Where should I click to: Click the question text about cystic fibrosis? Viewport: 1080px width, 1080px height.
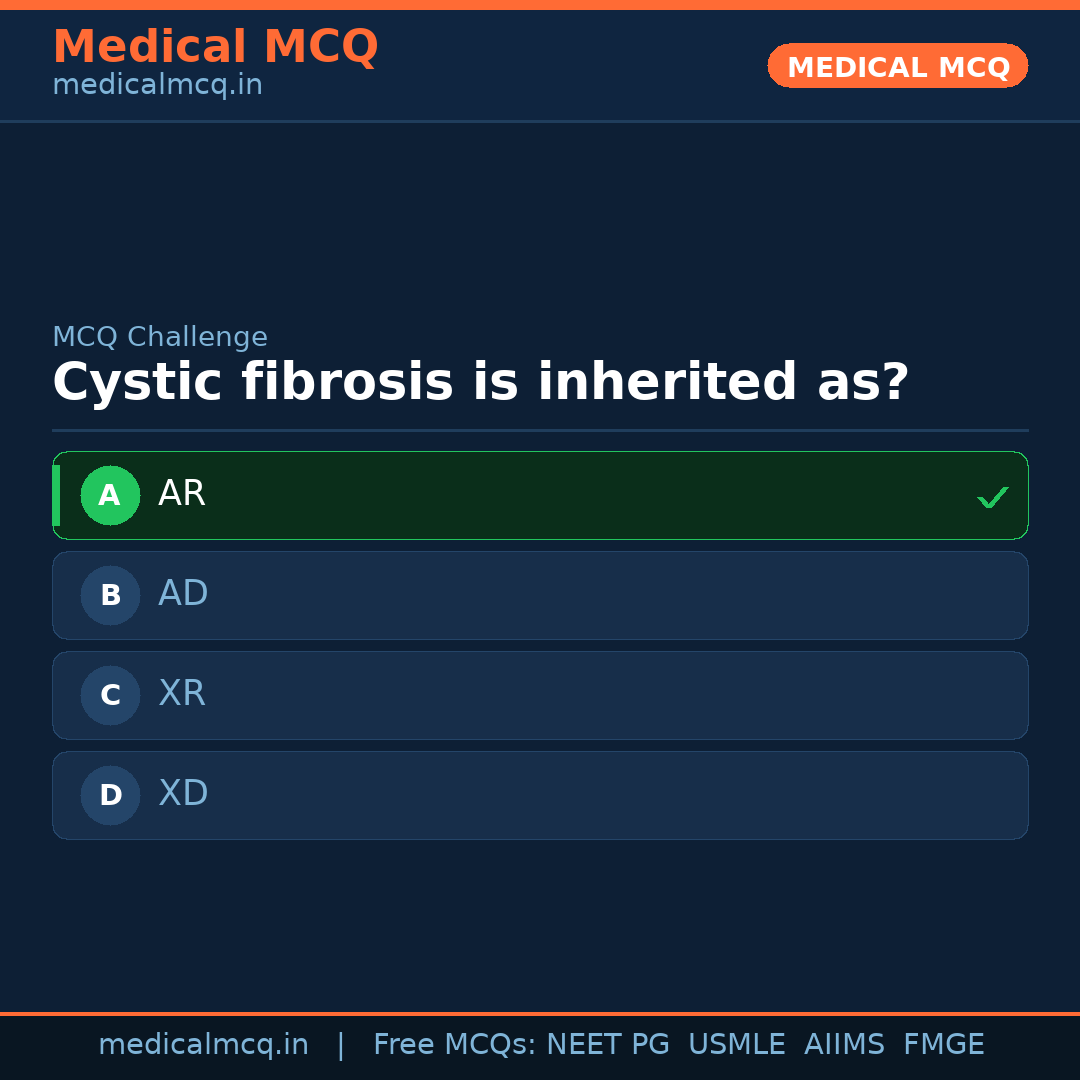click(x=480, y=381)
